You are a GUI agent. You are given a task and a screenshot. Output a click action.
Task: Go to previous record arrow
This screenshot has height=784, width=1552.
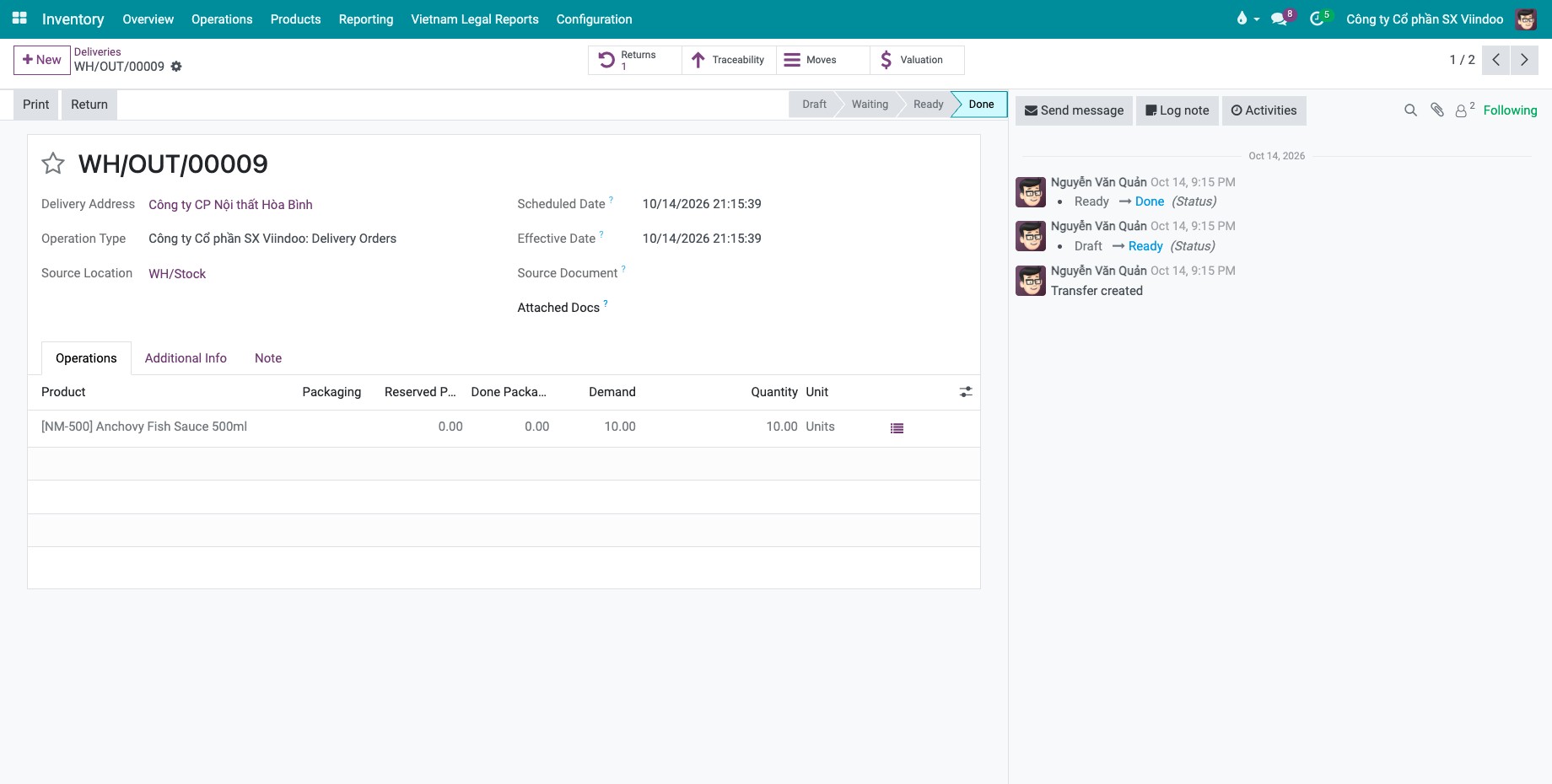pos(1495,60)
